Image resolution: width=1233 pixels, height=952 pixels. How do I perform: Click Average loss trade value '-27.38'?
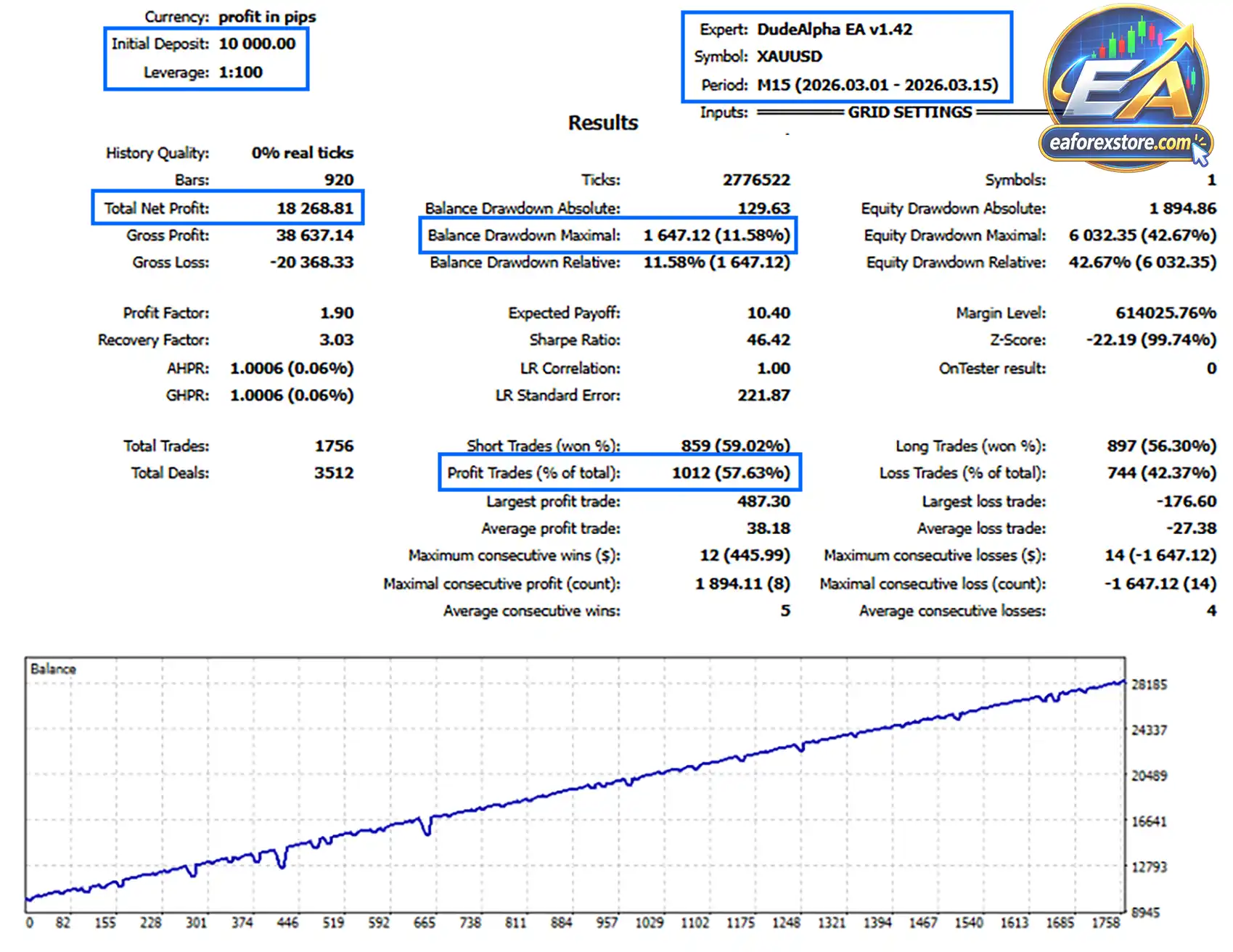[x=1192, y=528]
